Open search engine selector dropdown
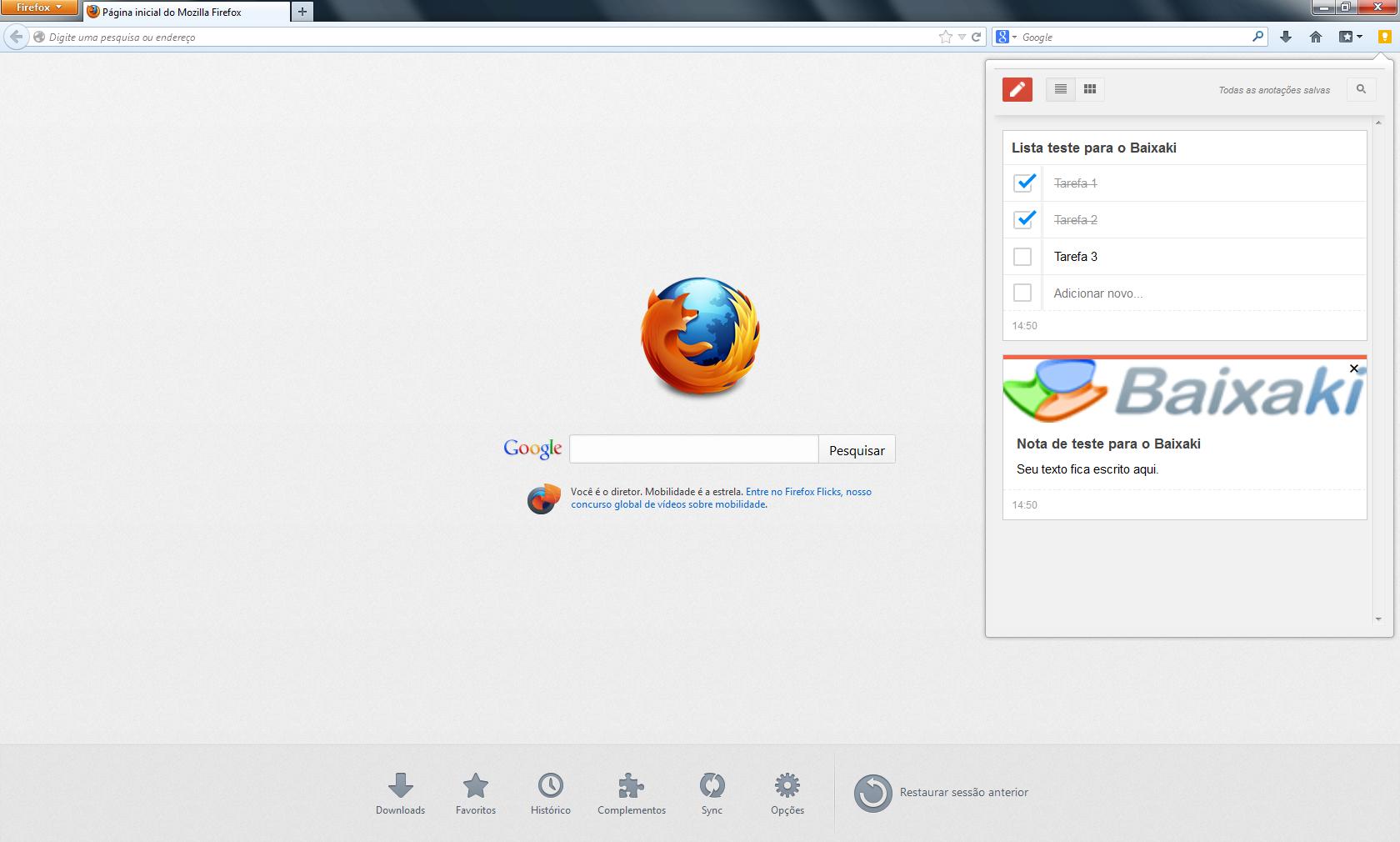The height and width of the screenshot is (842, 1400). (x=1007, y=37)
